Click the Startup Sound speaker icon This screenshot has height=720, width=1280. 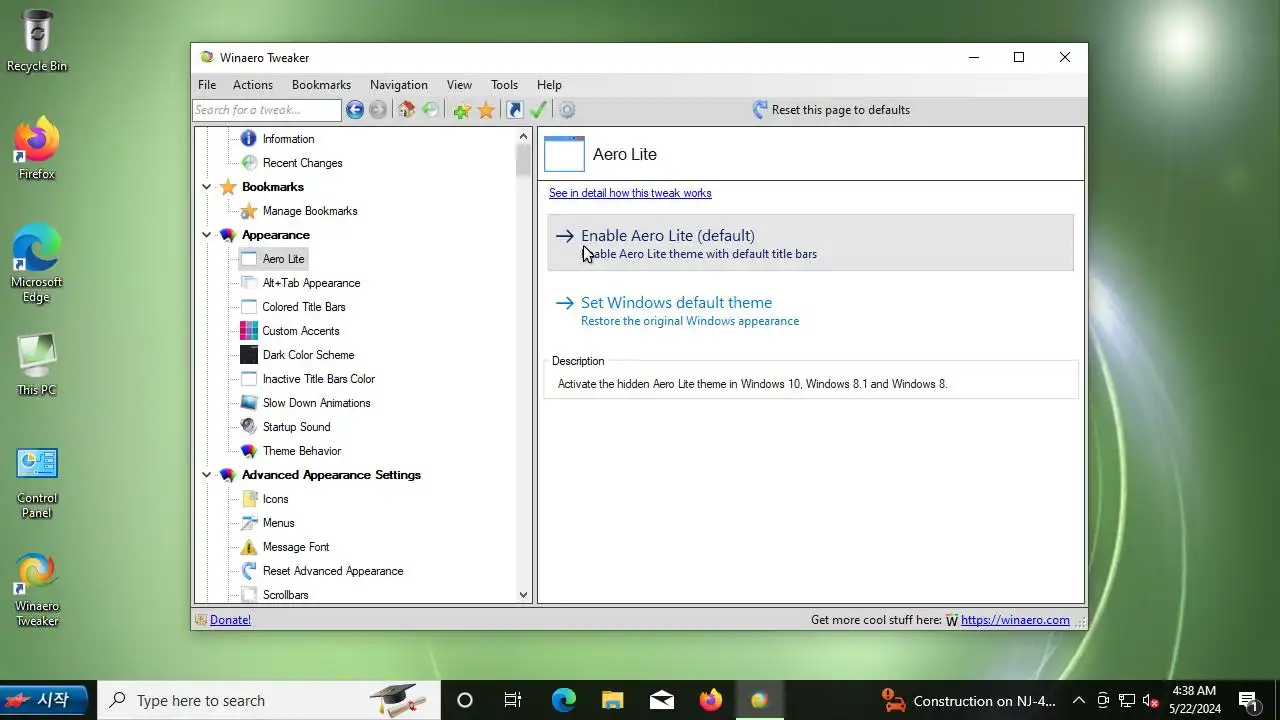point(249,427)
